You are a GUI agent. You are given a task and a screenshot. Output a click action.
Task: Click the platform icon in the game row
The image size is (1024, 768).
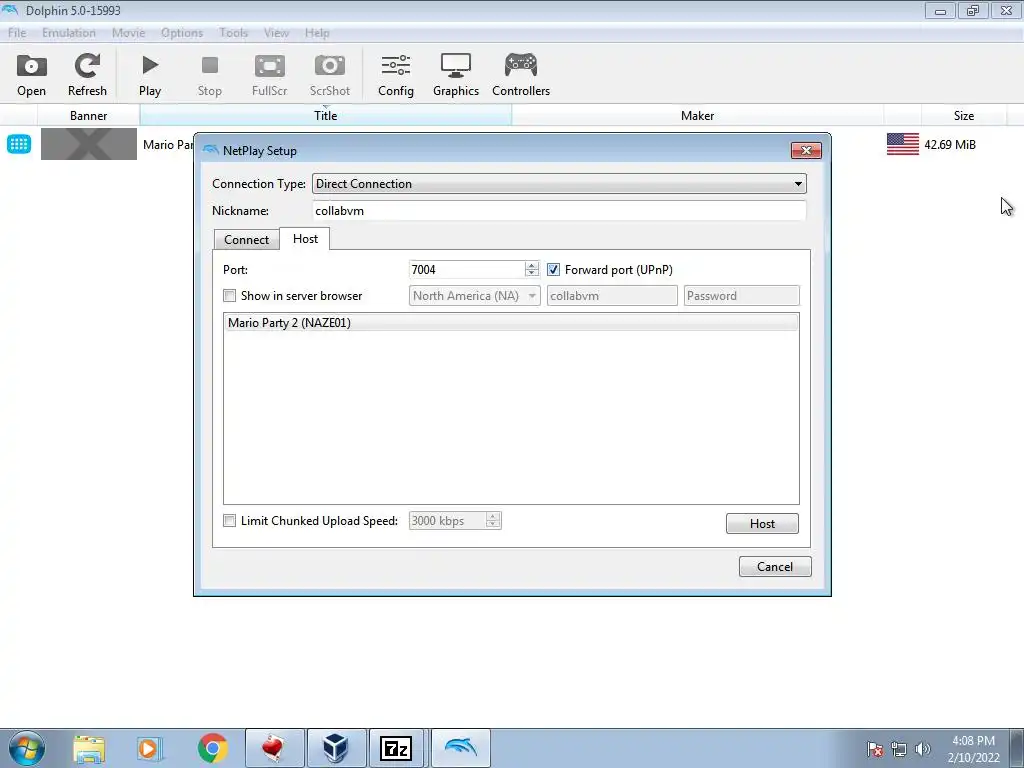19,144
